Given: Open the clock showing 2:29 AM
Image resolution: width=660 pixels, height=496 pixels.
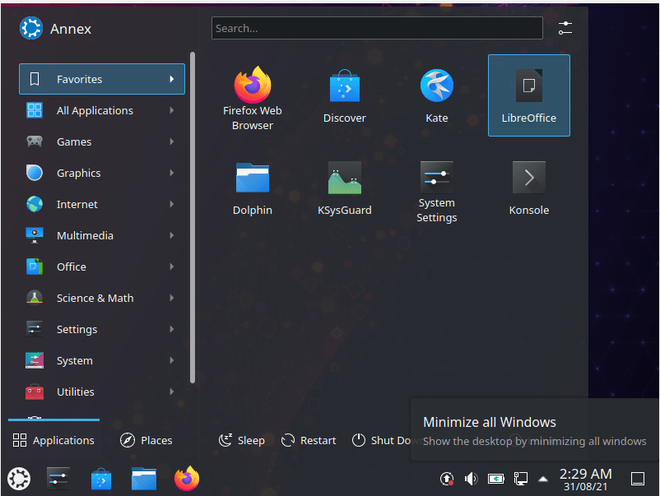Looking at the screenshot, I should pos(585,479).
